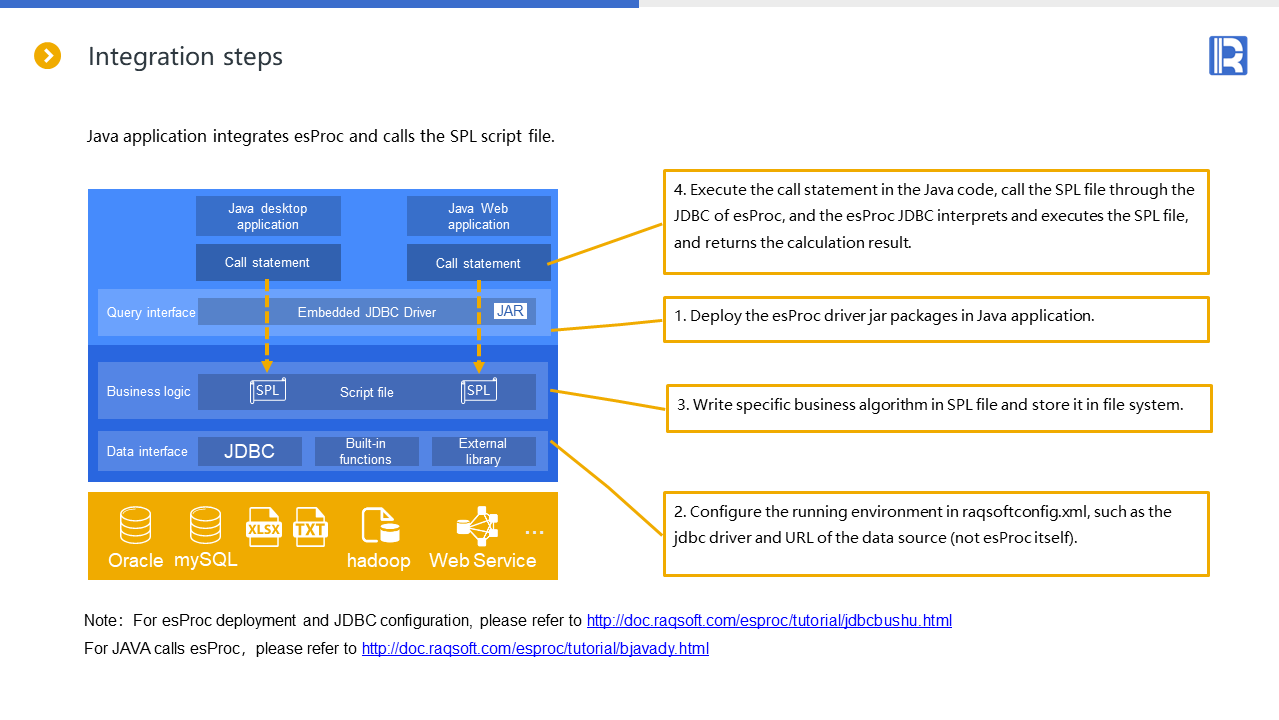The height and width of the screenshot is (720, 1279).
Task: Select Call statement under Java desktop application
Action: [x=268, y=262]
